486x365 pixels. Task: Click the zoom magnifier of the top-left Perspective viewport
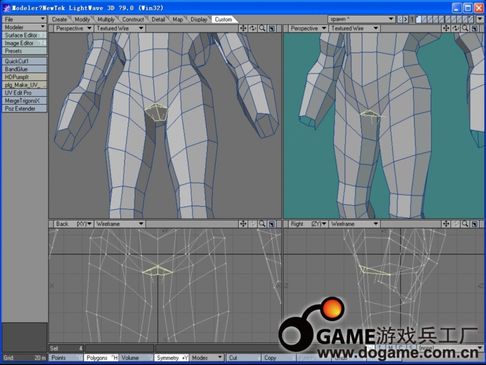pos(262,28)
